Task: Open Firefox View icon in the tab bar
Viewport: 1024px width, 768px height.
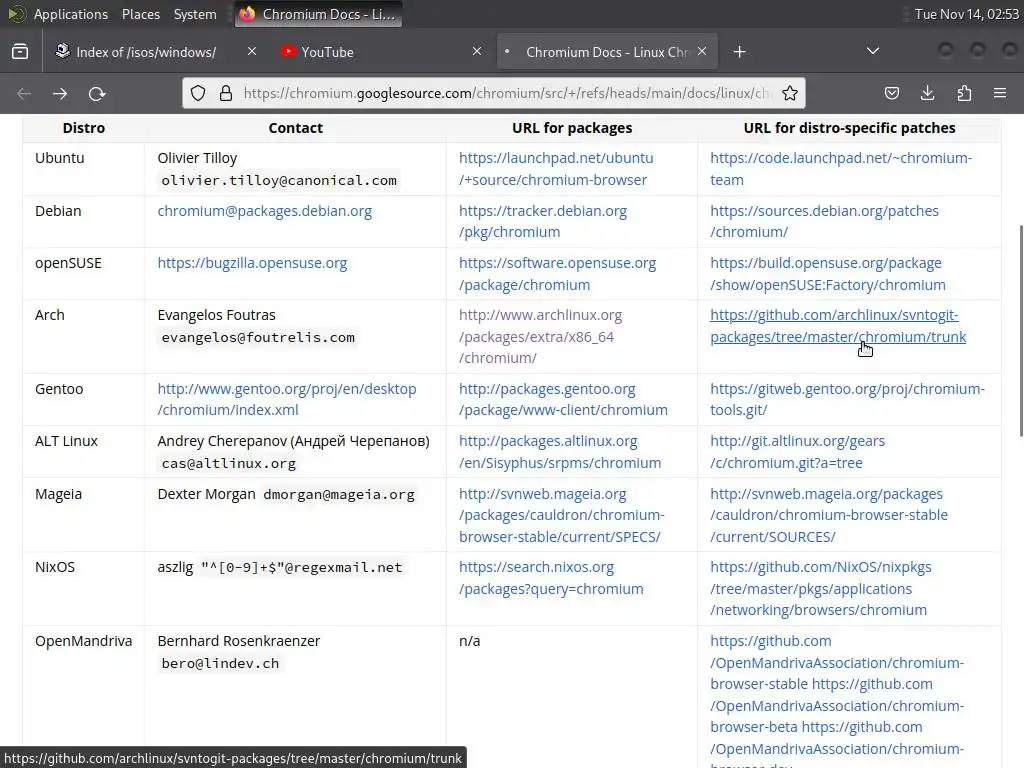Action: (x=20, y=52)
